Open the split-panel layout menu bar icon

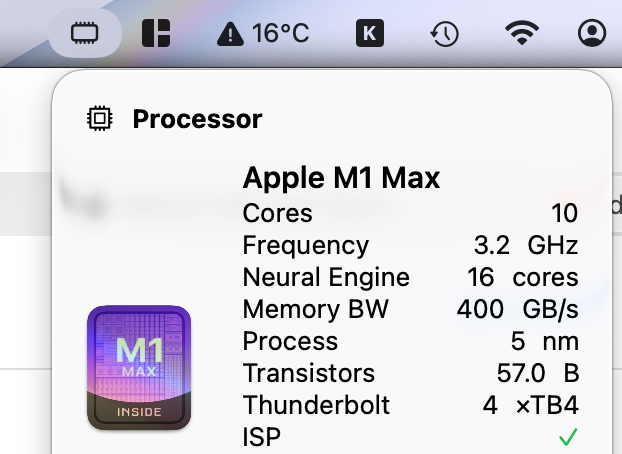(x=156, y=33)
